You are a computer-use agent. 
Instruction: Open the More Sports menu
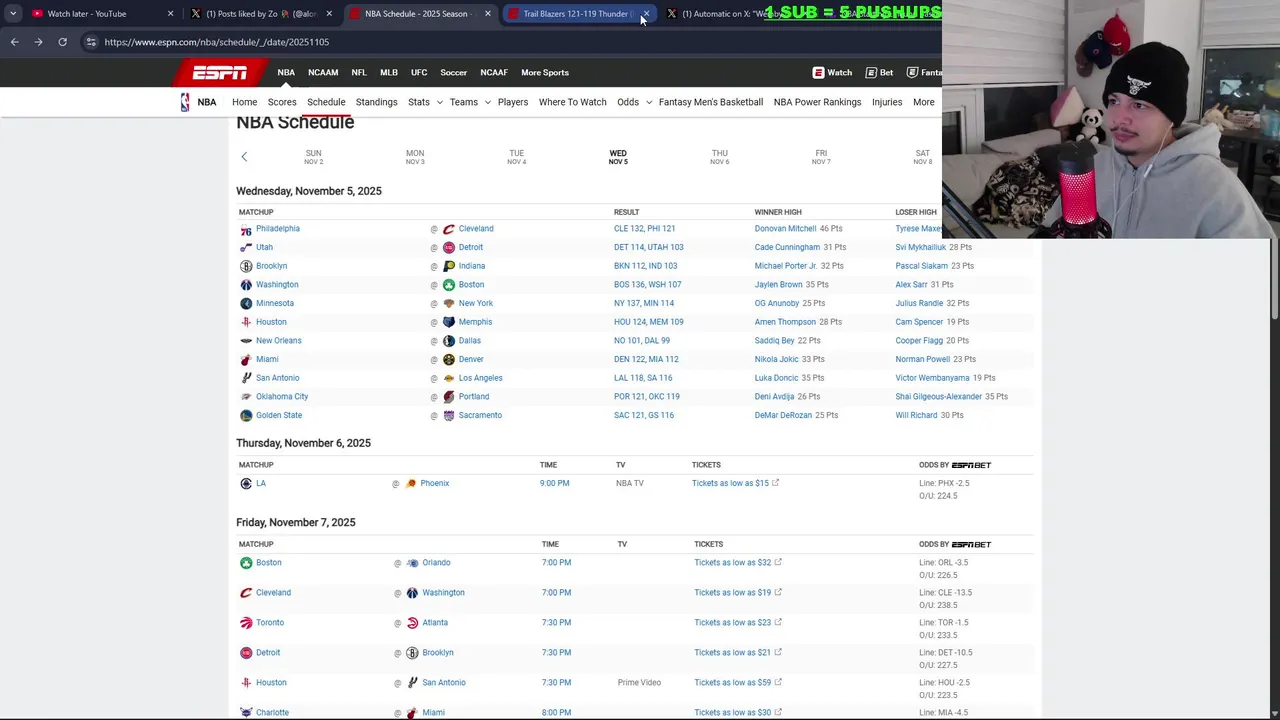545,72
